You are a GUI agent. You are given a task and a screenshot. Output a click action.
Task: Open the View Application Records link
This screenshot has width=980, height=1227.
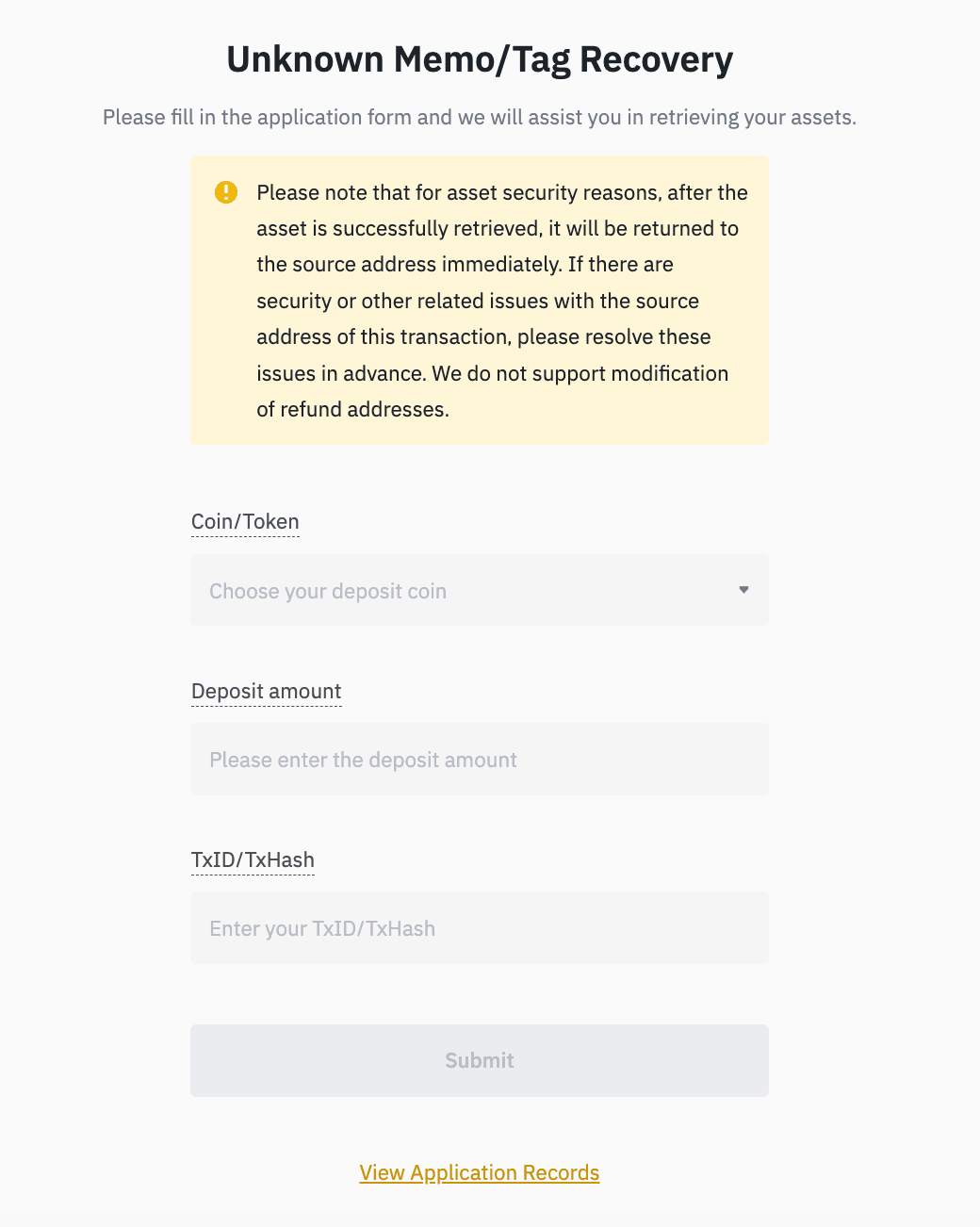[479, 1172]
